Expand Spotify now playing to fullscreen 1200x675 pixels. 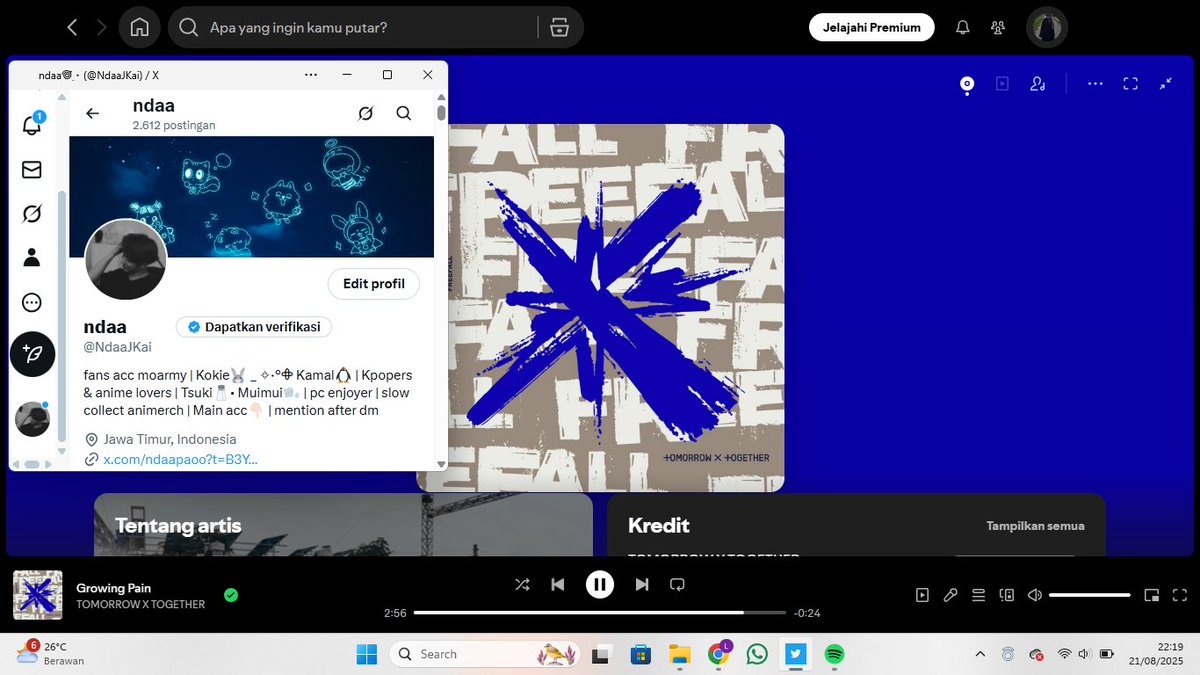point(1131,84)
